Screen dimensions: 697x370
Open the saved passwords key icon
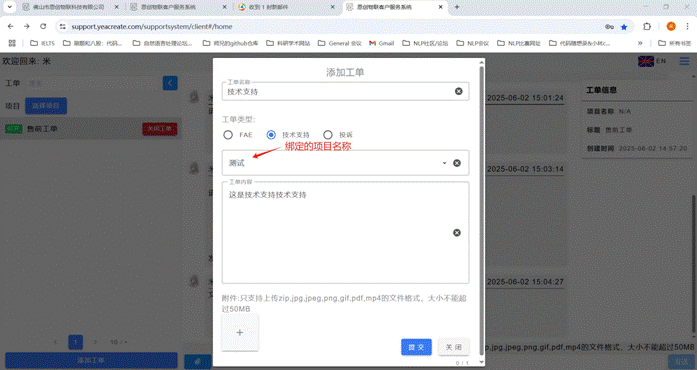(x=609, y=27)
